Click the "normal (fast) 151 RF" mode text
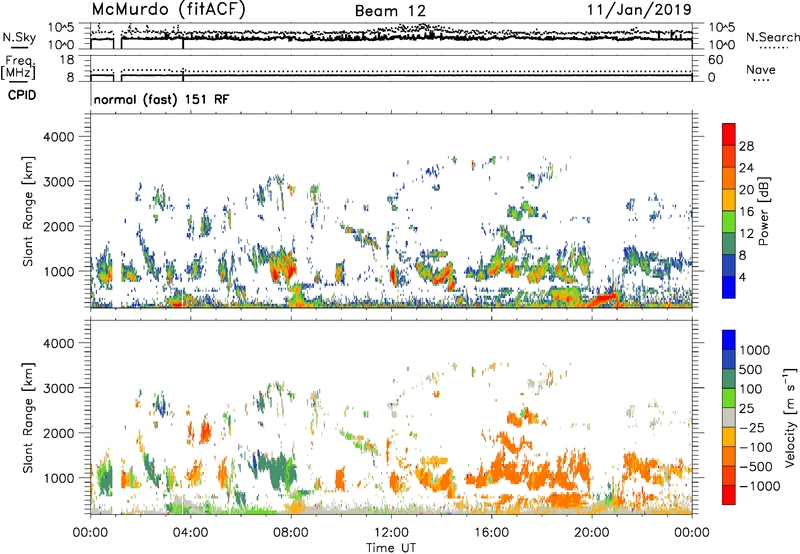 (161, 99)
